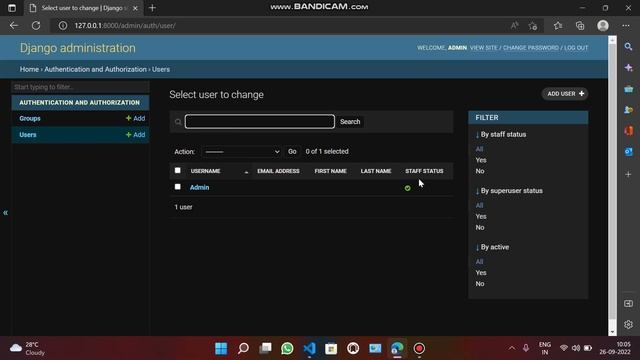Filter staff status by Yes
The width and height of the screenshot is (640, 360).
click(x=481, y=160)
